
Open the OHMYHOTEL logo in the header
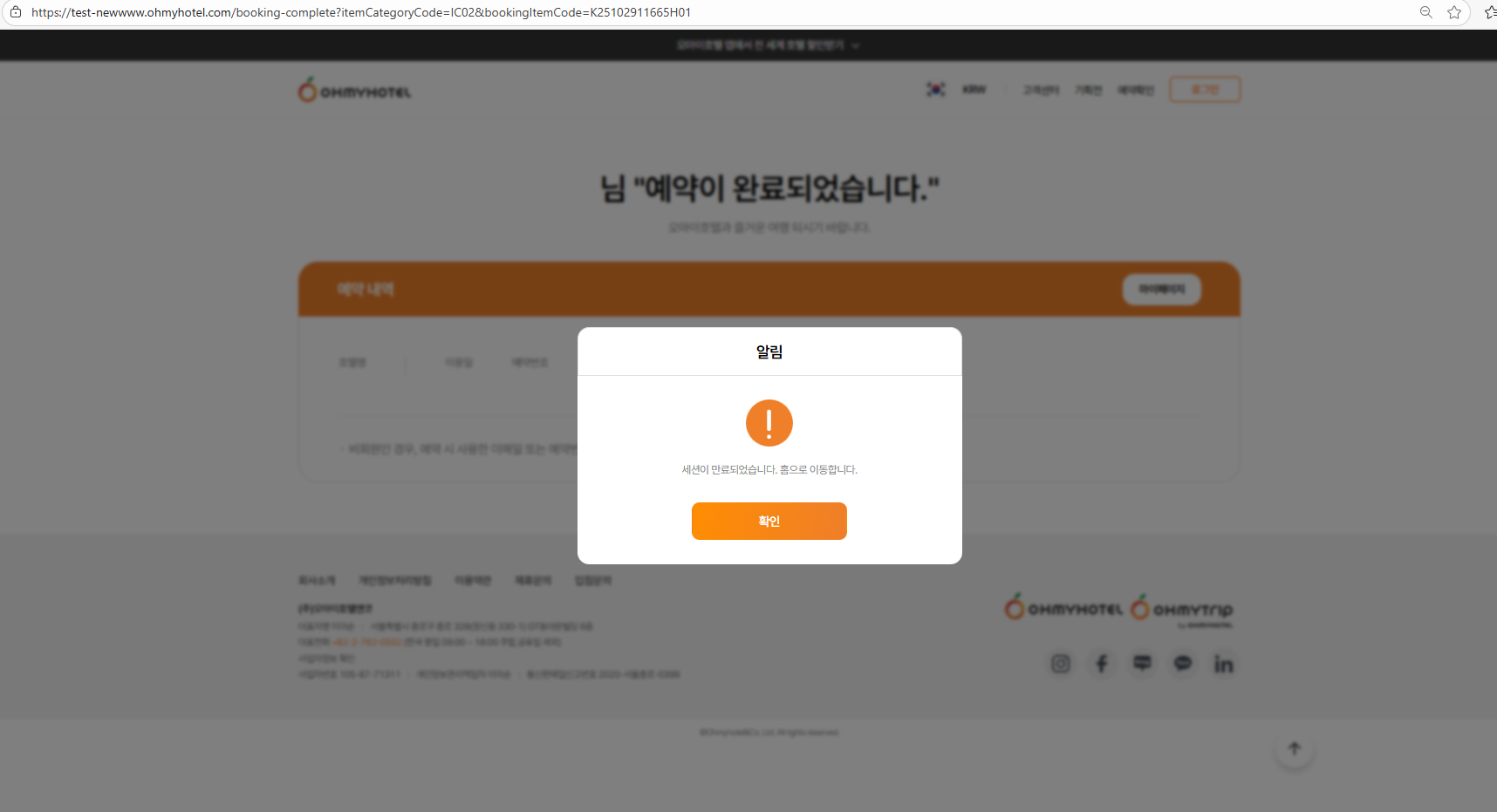[354, 90]
